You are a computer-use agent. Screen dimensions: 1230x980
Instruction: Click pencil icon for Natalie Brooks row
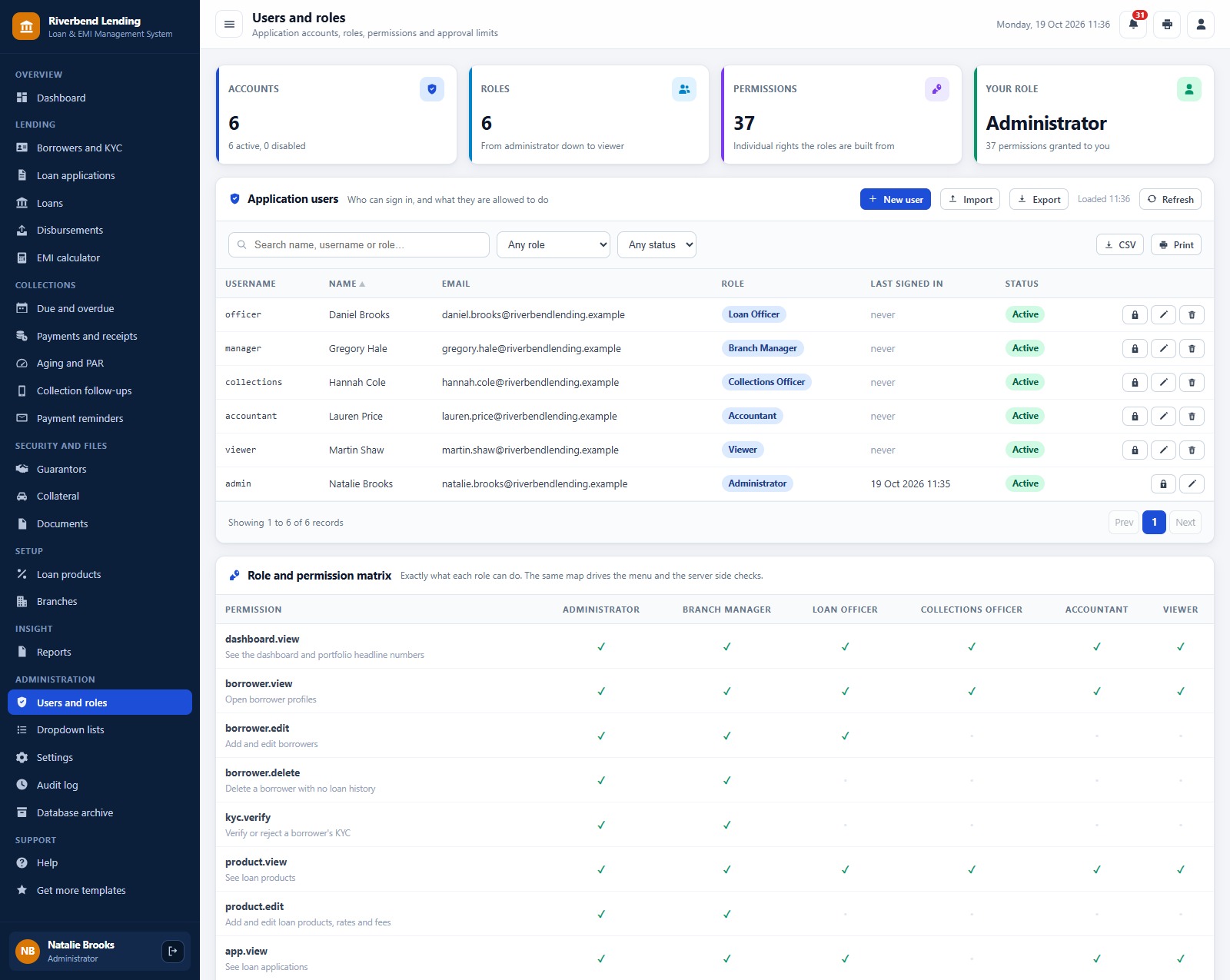[1192, 483]
